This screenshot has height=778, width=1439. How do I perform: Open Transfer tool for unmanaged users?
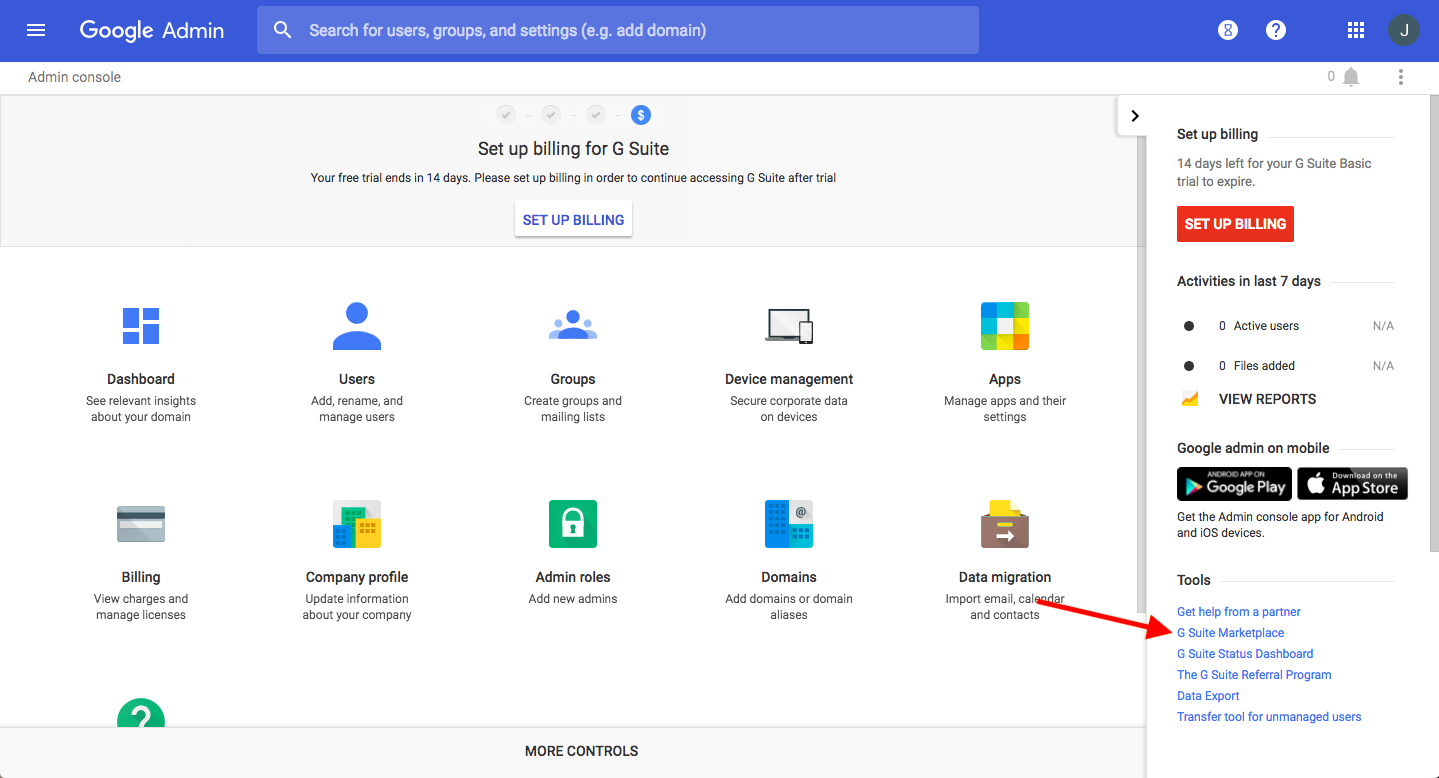(1269, 717)
